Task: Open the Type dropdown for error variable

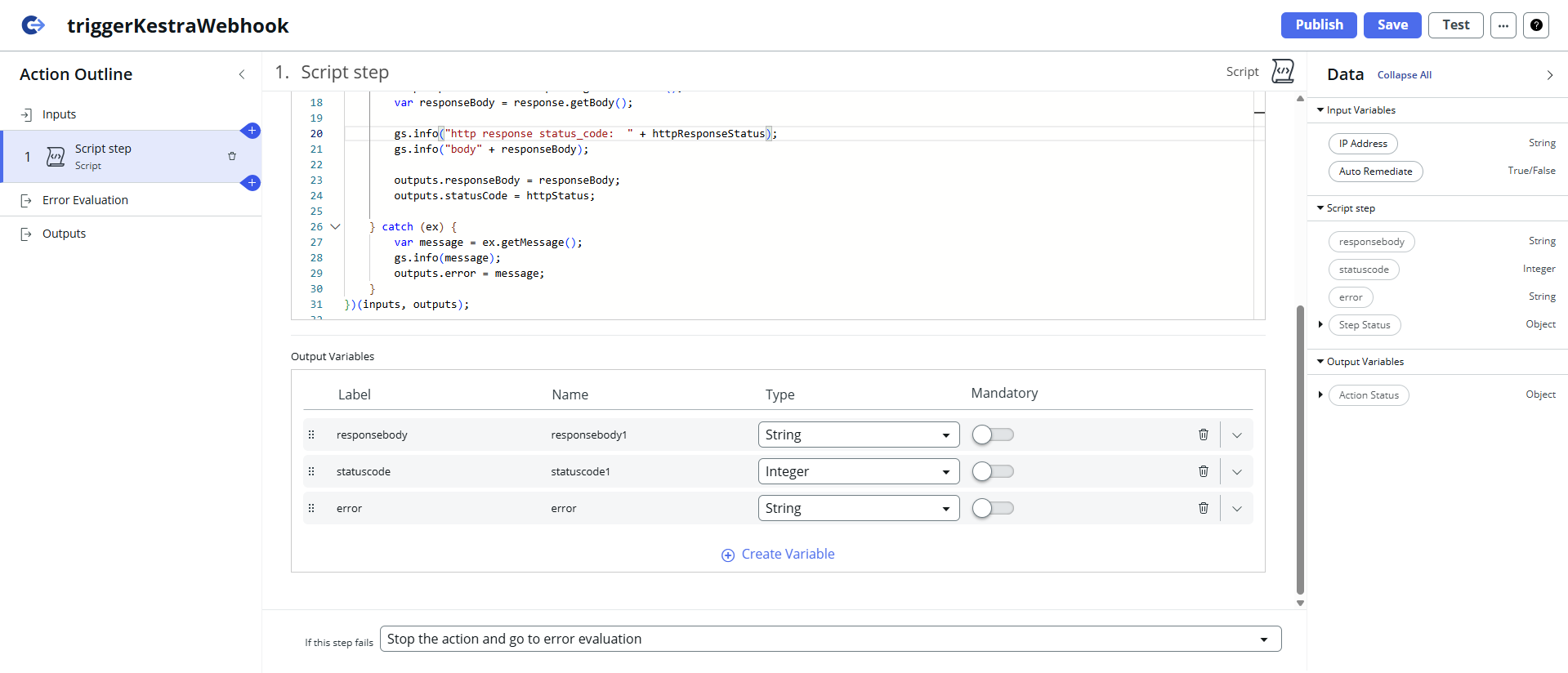Action: 859,508
